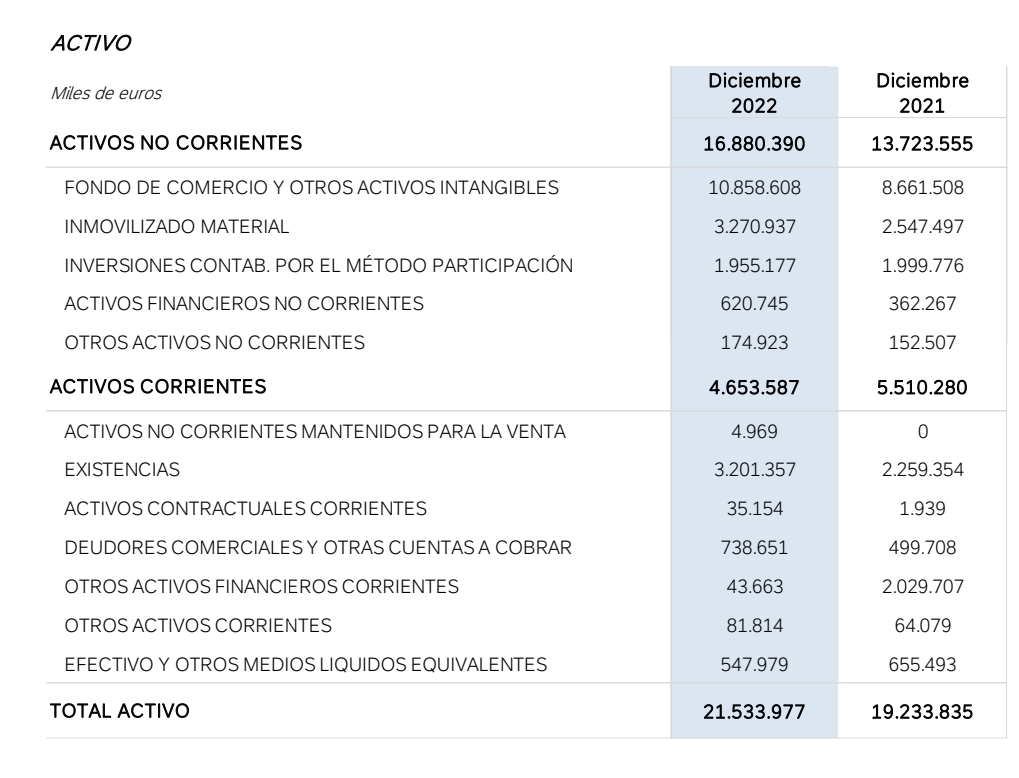Click the 2.029.707 value for 2021

922,587
